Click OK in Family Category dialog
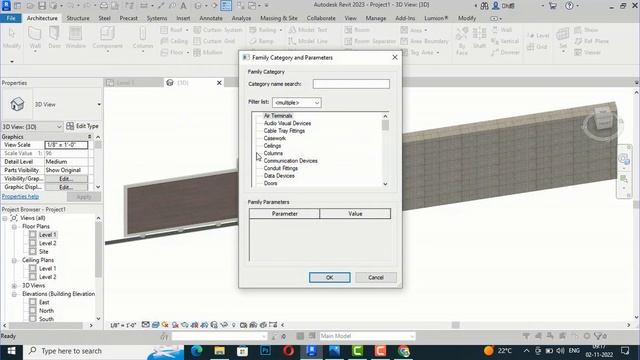Image resolution: width=640 pixels, height=360 pixels. click(329, 278)
